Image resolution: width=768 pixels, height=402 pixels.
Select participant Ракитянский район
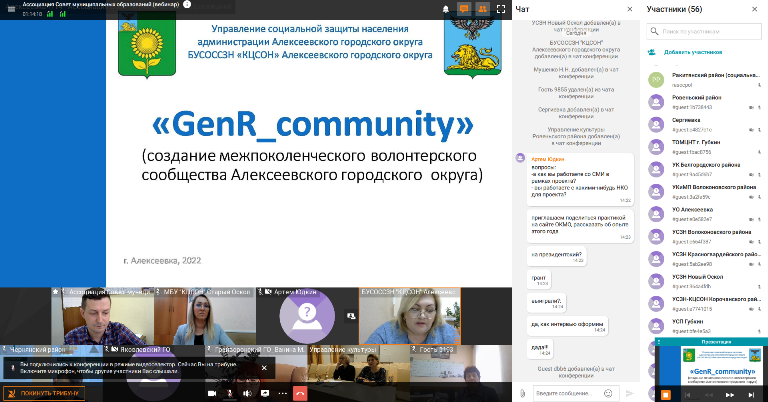tap(704, 80)
